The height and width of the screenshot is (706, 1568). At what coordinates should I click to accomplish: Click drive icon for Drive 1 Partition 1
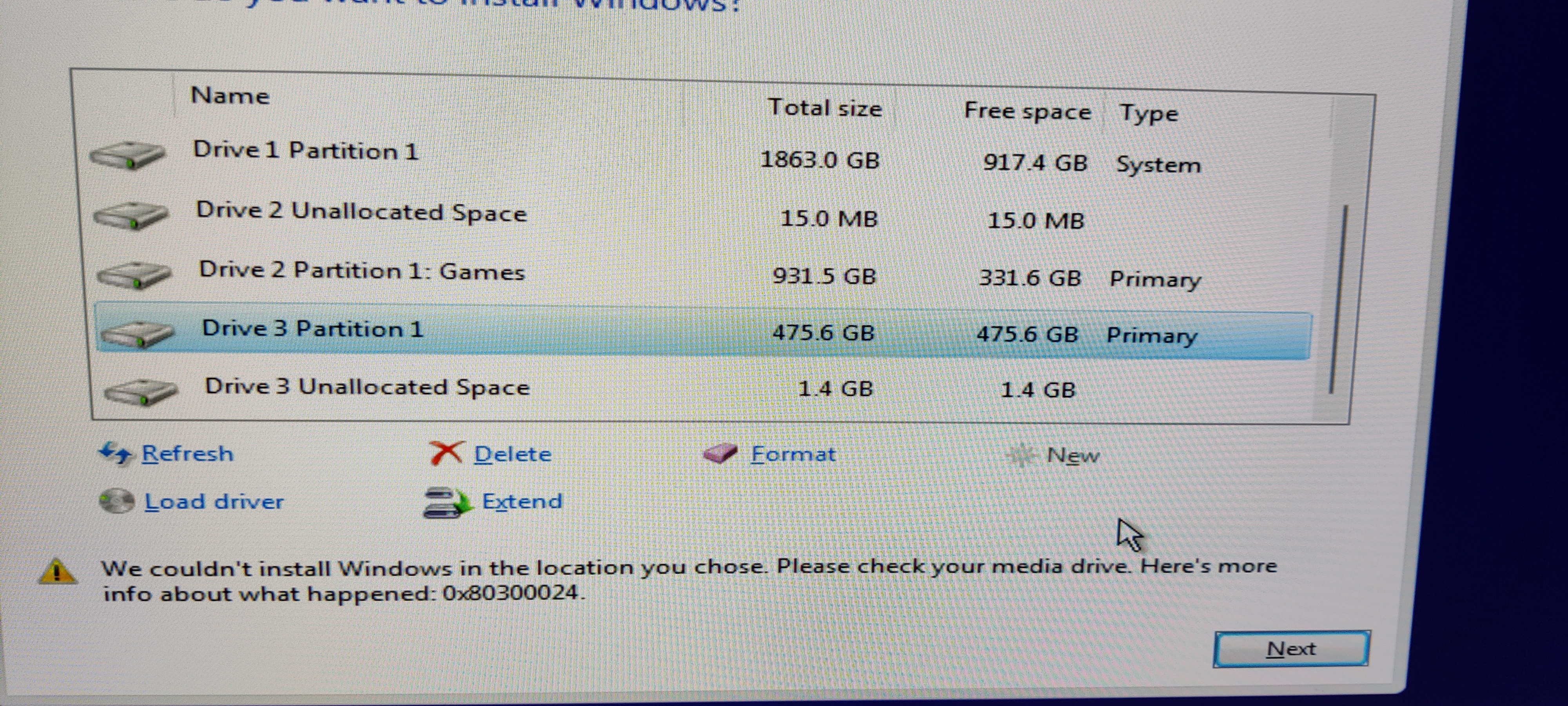click(x=127, y=155)
